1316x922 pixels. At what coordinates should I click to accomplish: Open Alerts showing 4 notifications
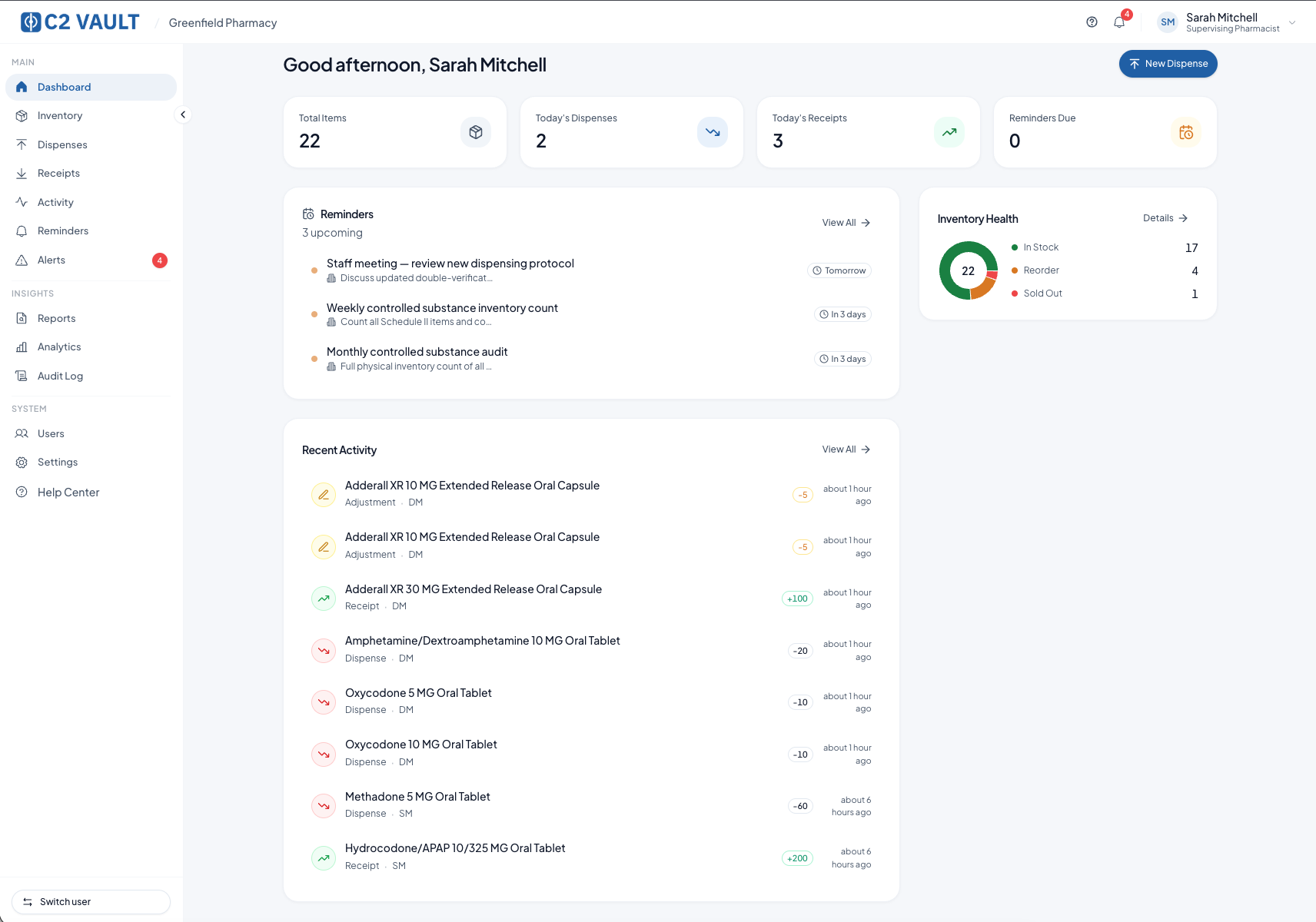pos(51,260)
